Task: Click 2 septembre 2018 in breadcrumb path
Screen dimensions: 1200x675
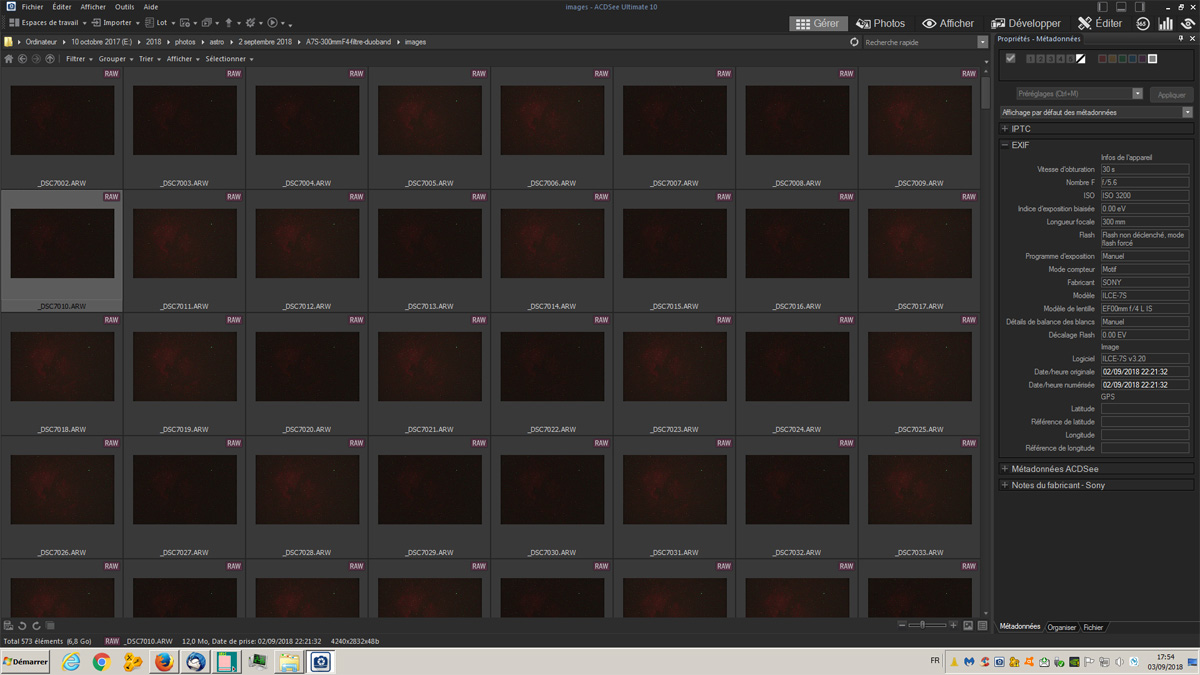Action: point(266,42)
